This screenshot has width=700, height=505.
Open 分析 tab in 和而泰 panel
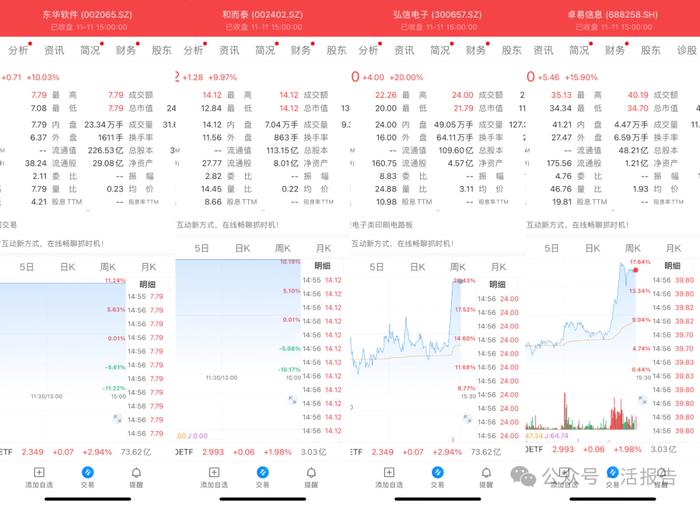click(193, 50)
